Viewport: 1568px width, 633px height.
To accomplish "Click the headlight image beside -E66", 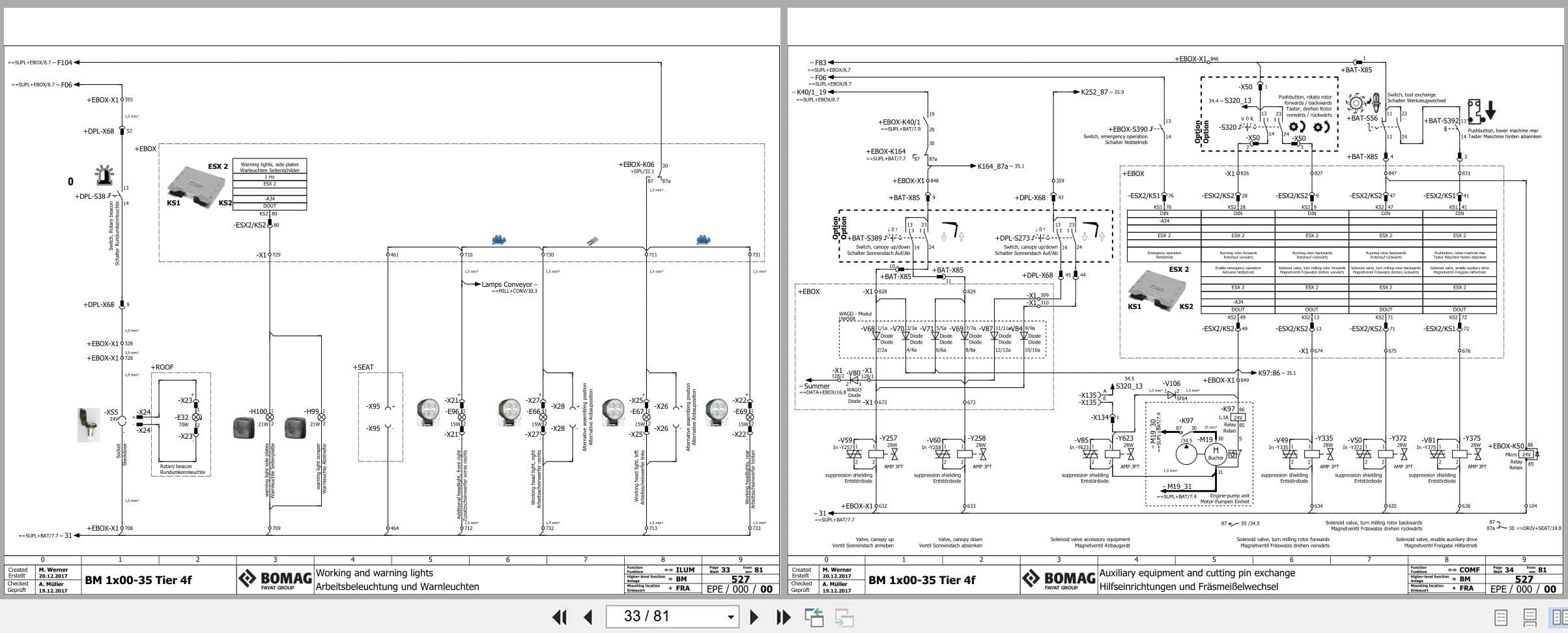I will pyautogui.click(x=510, y=412).
